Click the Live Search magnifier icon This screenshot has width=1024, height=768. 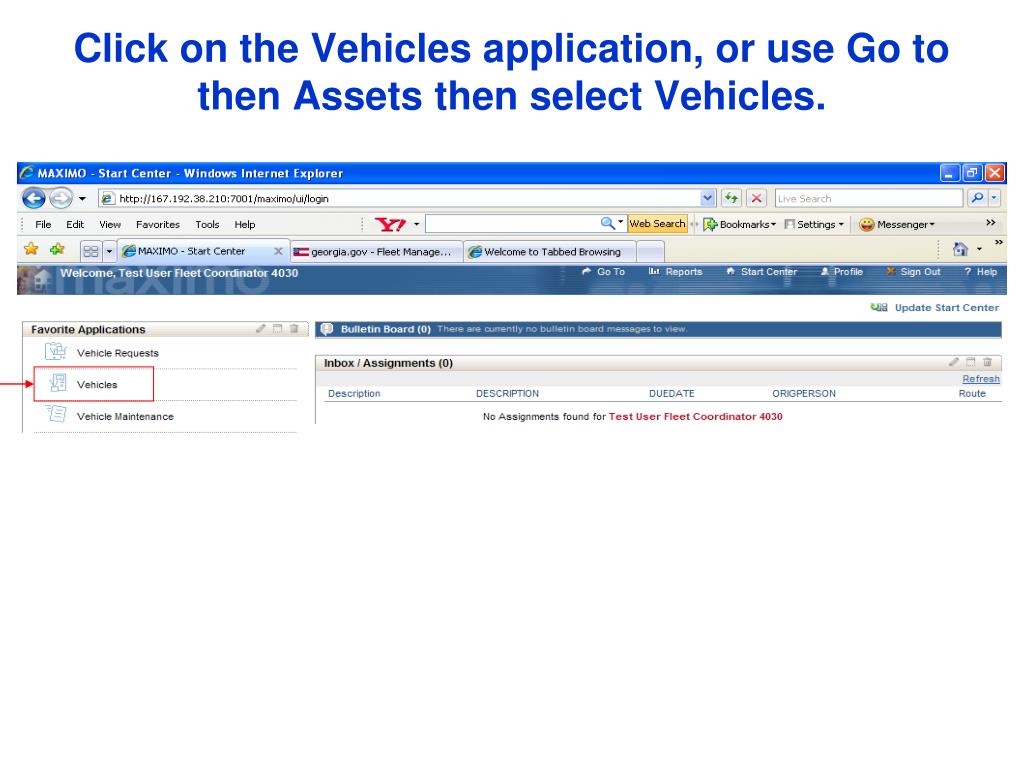coord(977,198)
